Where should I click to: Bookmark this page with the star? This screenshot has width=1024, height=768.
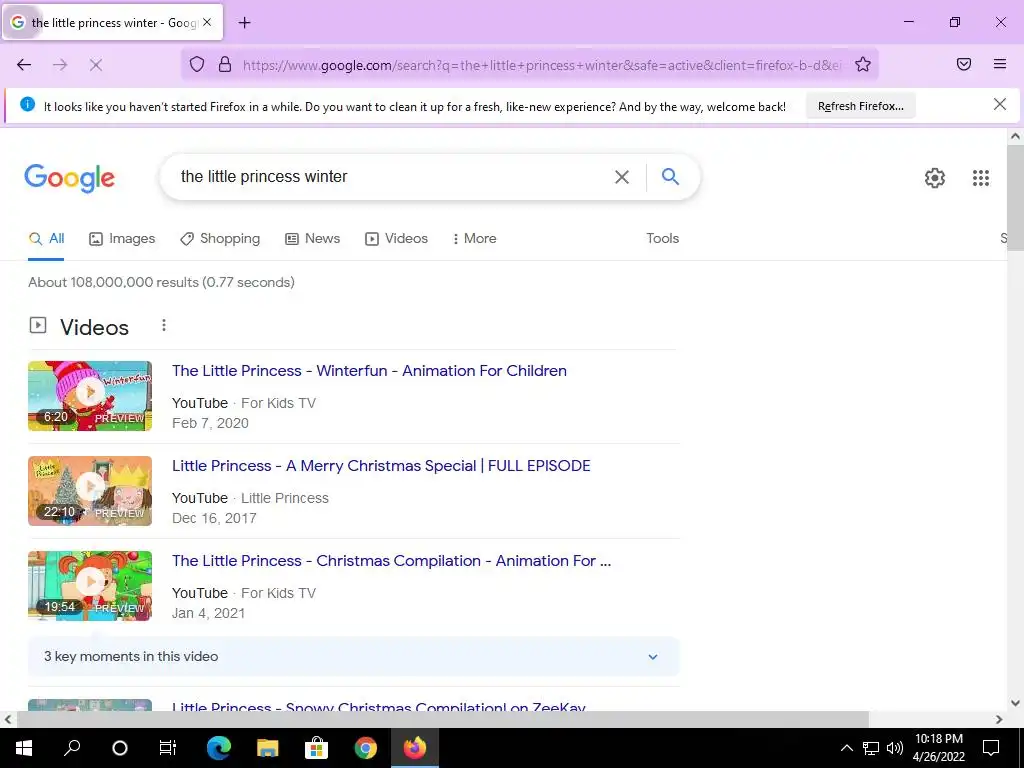(863, 64)
